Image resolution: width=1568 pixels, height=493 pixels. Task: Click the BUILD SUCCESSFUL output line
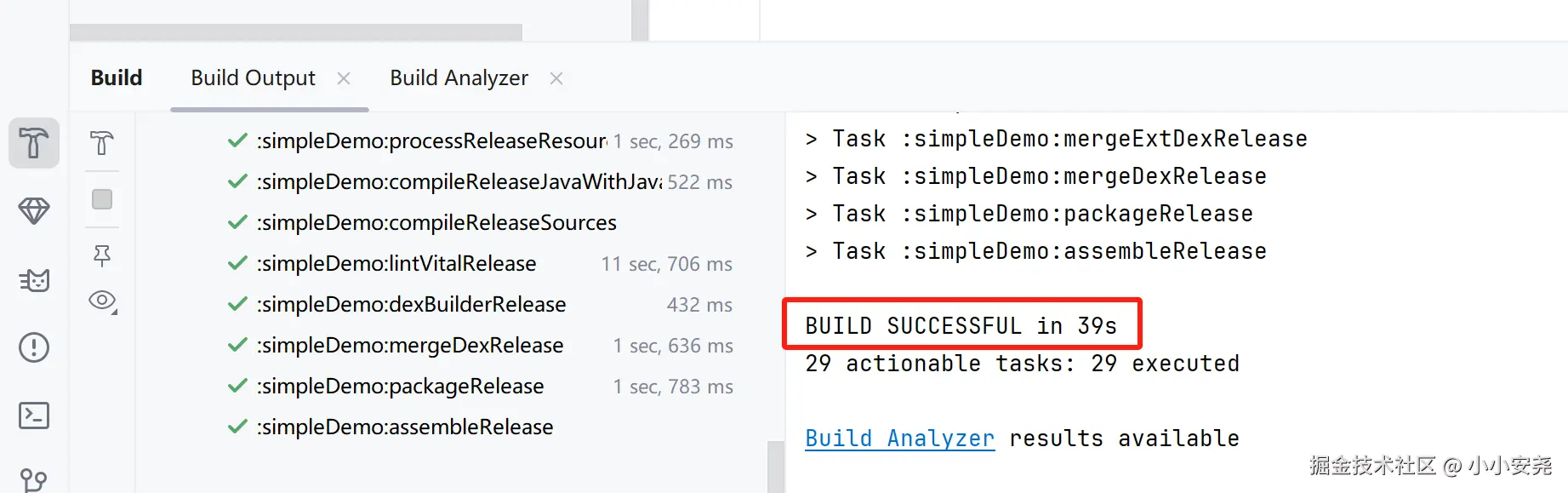click(961, 326)
